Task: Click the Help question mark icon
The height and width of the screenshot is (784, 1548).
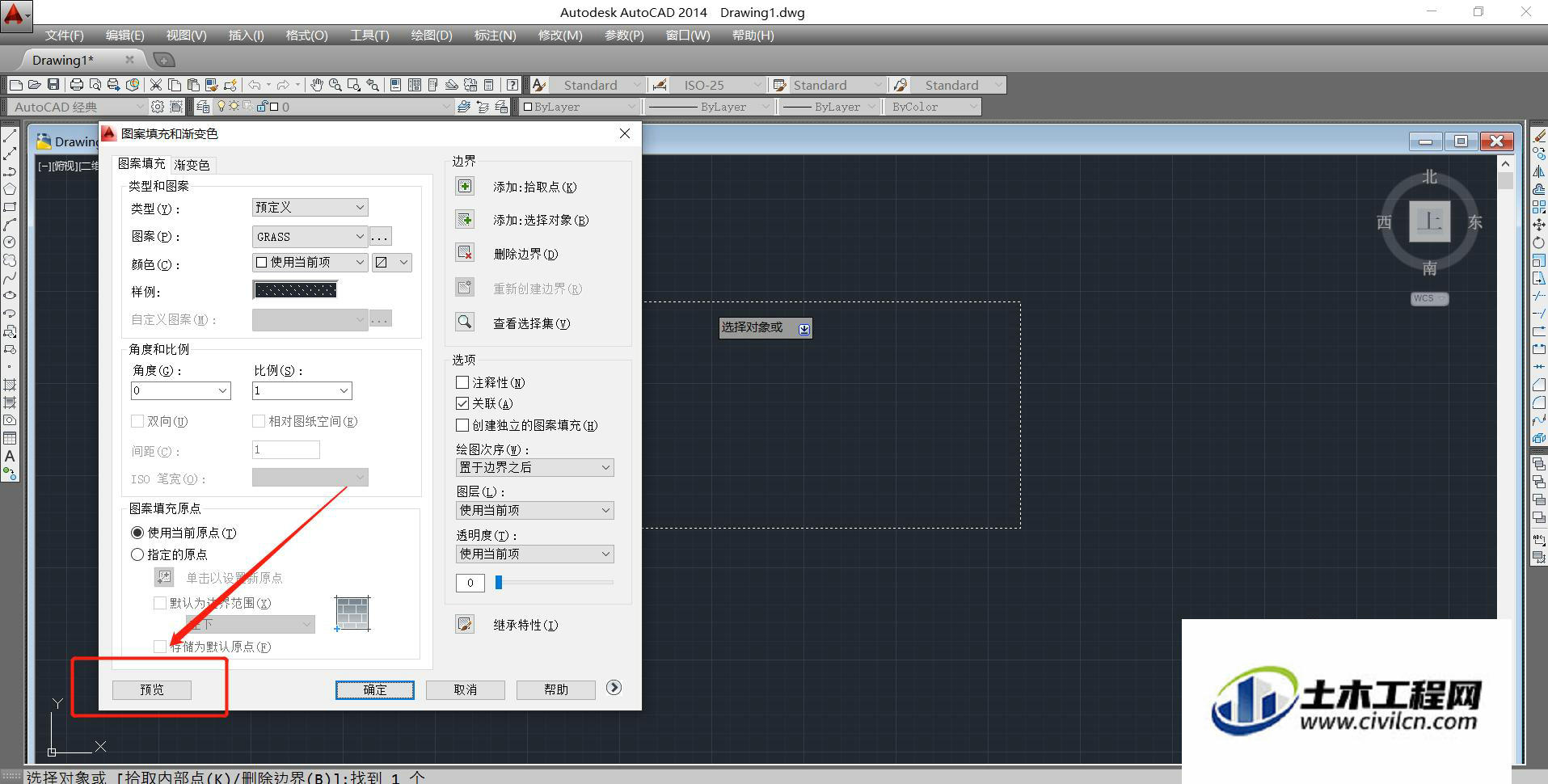Action: coord(512,85)
